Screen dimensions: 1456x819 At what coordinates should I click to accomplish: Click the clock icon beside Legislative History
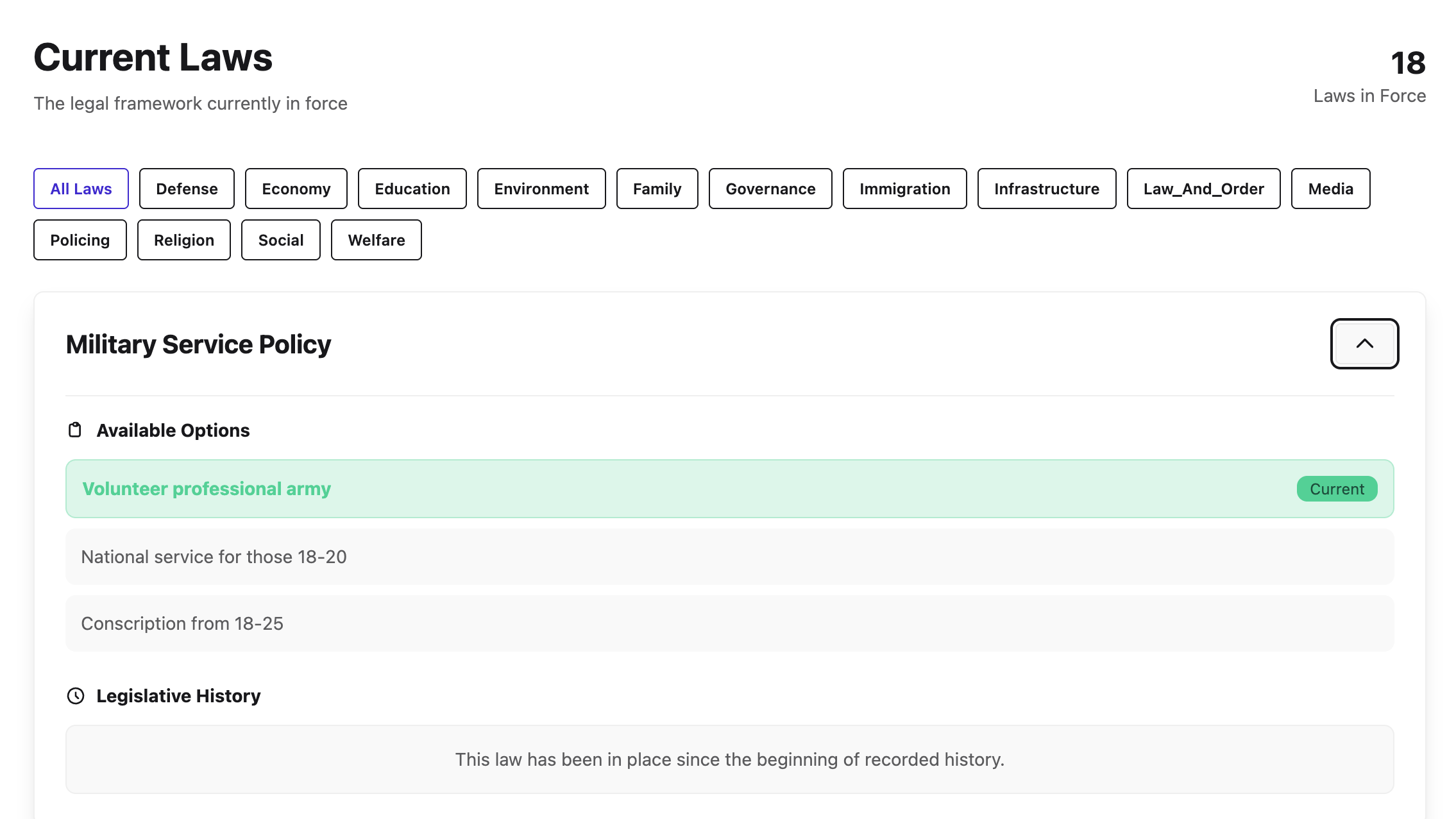click(x=76, y=696)
